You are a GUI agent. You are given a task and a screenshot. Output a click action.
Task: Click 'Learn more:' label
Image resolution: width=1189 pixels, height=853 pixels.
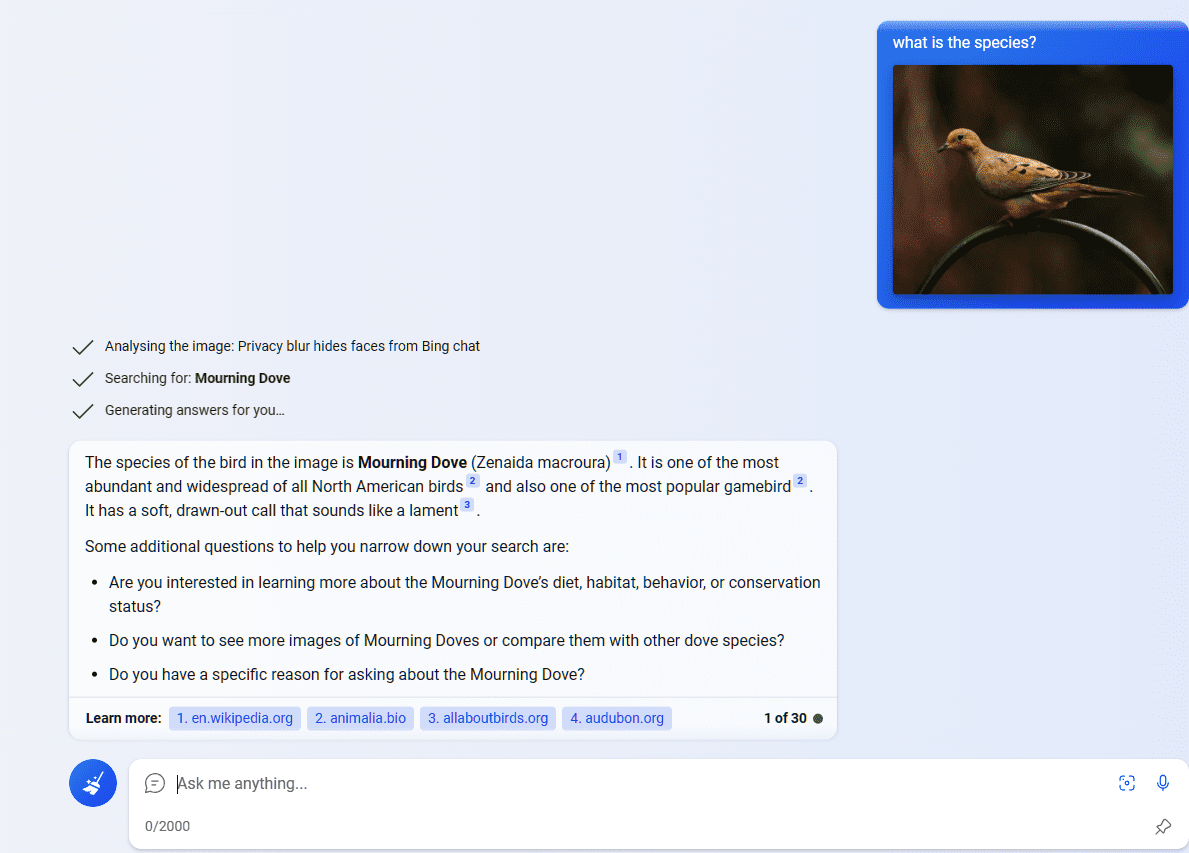point(124,718)
